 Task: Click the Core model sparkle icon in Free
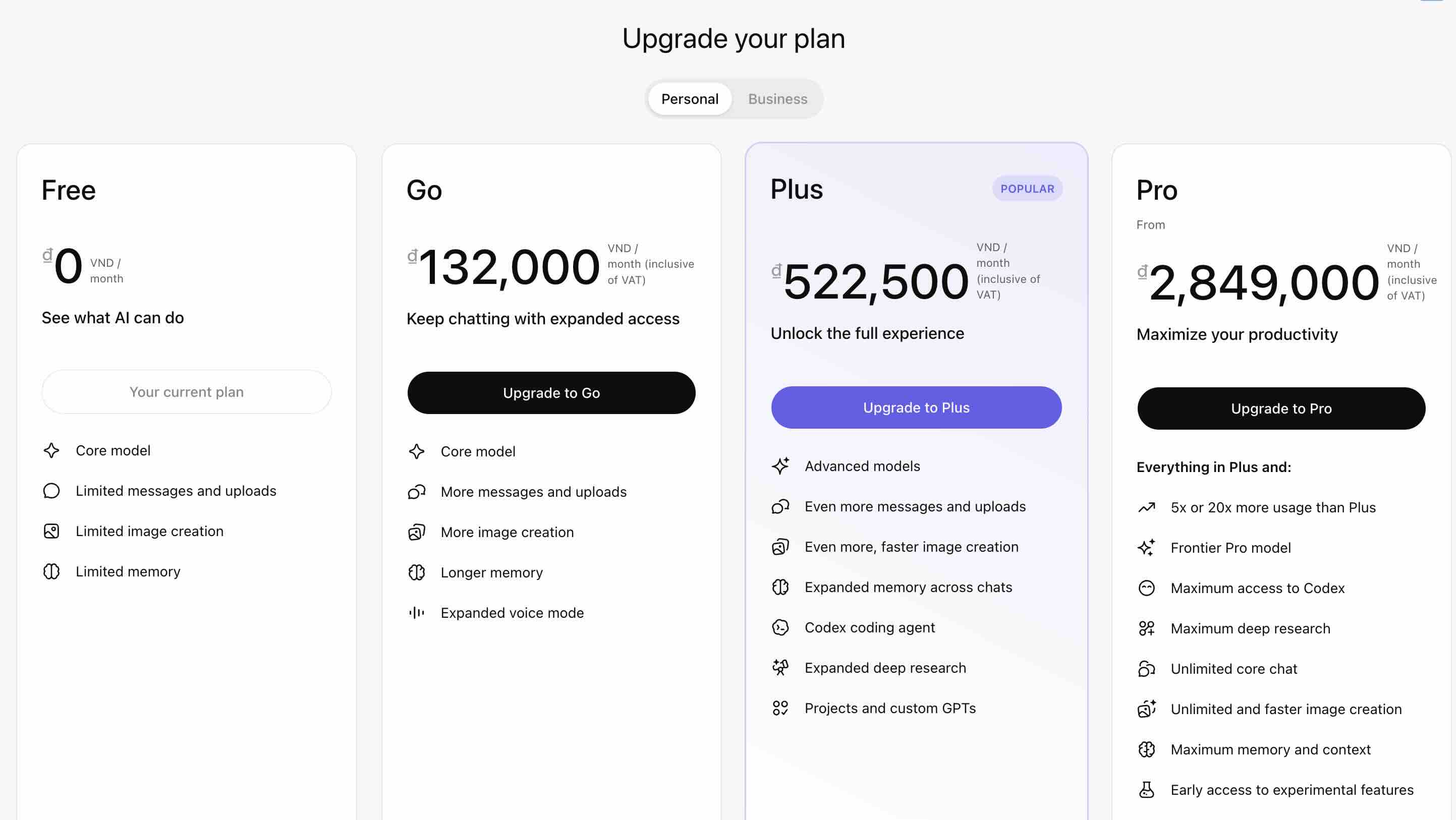click(51, 450)
